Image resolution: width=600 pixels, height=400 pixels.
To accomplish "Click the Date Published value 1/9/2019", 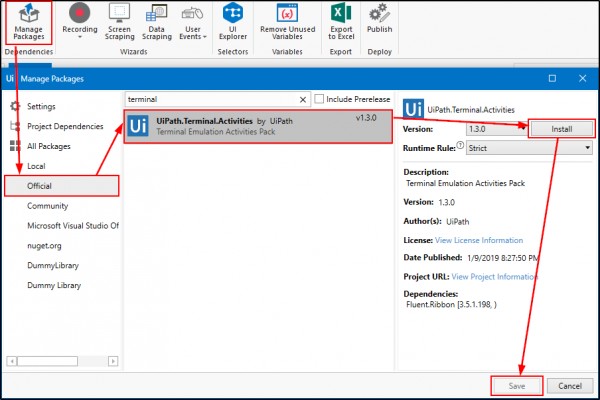I will pyautogui.click(x=502, y=258).
